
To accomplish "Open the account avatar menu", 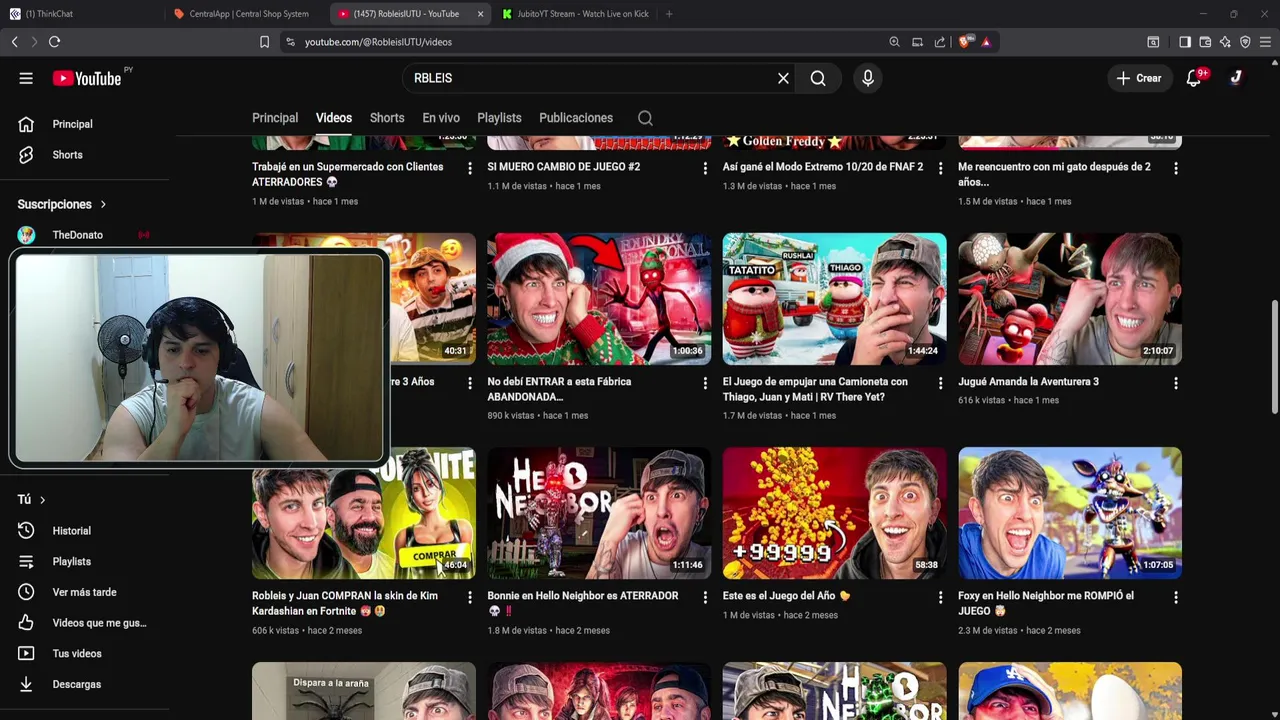I will tap(1236, 78).
